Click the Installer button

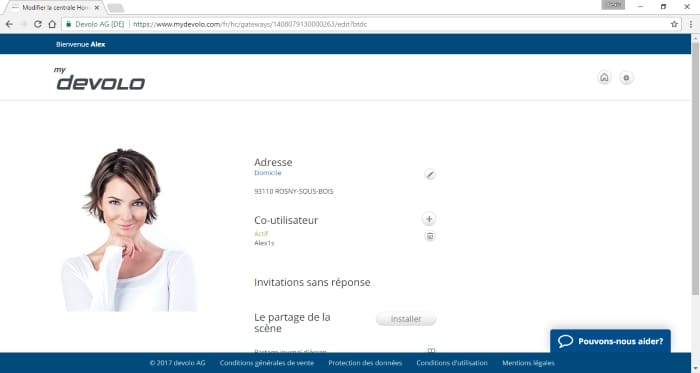pyautogui.click(x=406, y=319)
